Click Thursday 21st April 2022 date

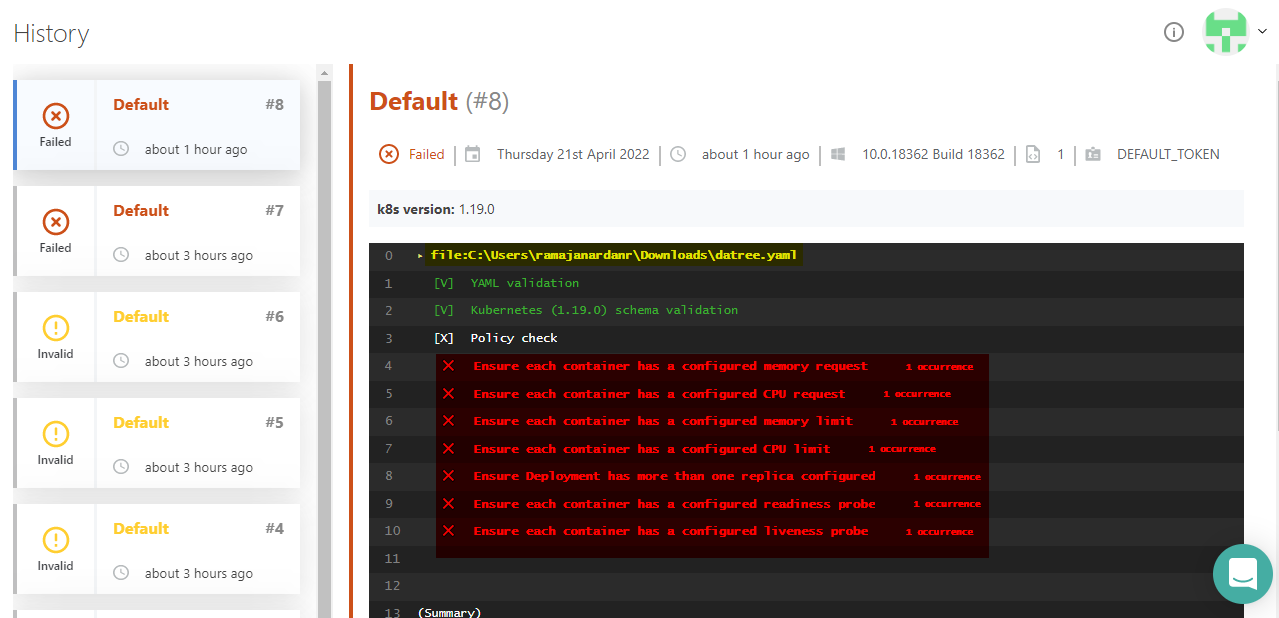coord(573,154)
